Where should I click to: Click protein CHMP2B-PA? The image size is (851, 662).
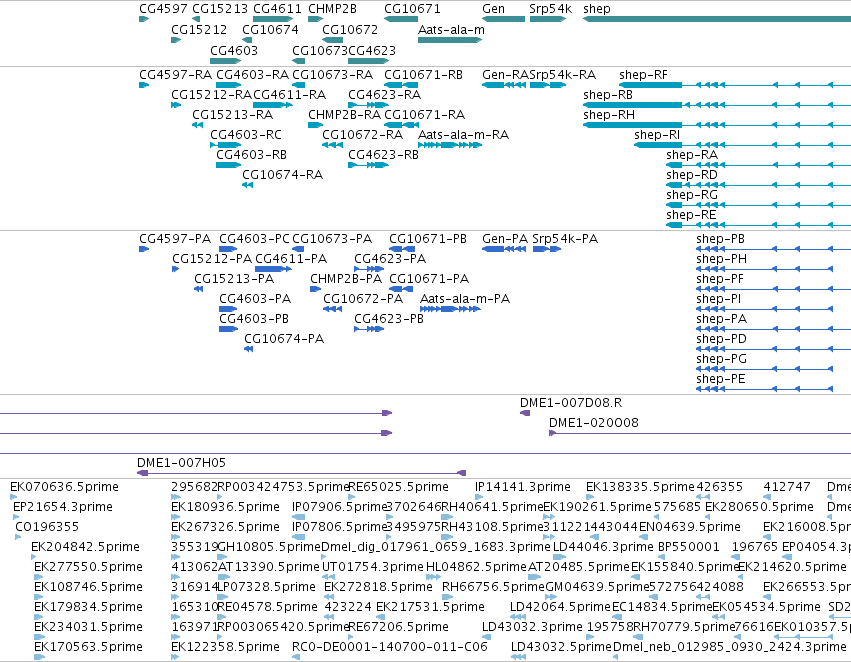[346, 279]
